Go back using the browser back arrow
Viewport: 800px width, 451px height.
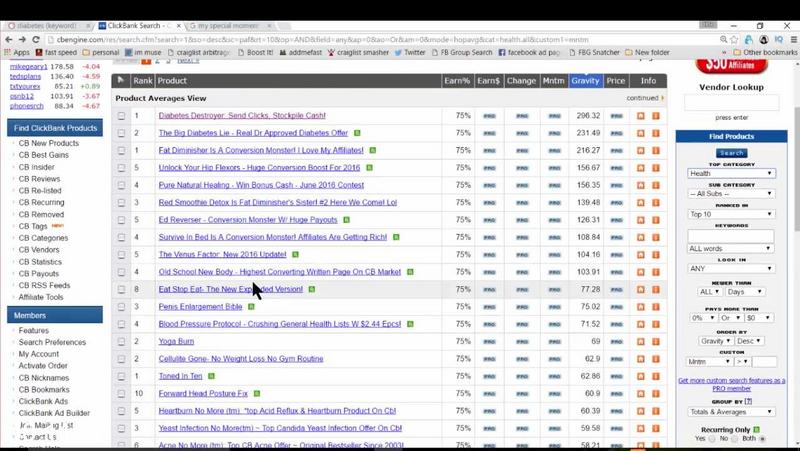coord(9,39)
